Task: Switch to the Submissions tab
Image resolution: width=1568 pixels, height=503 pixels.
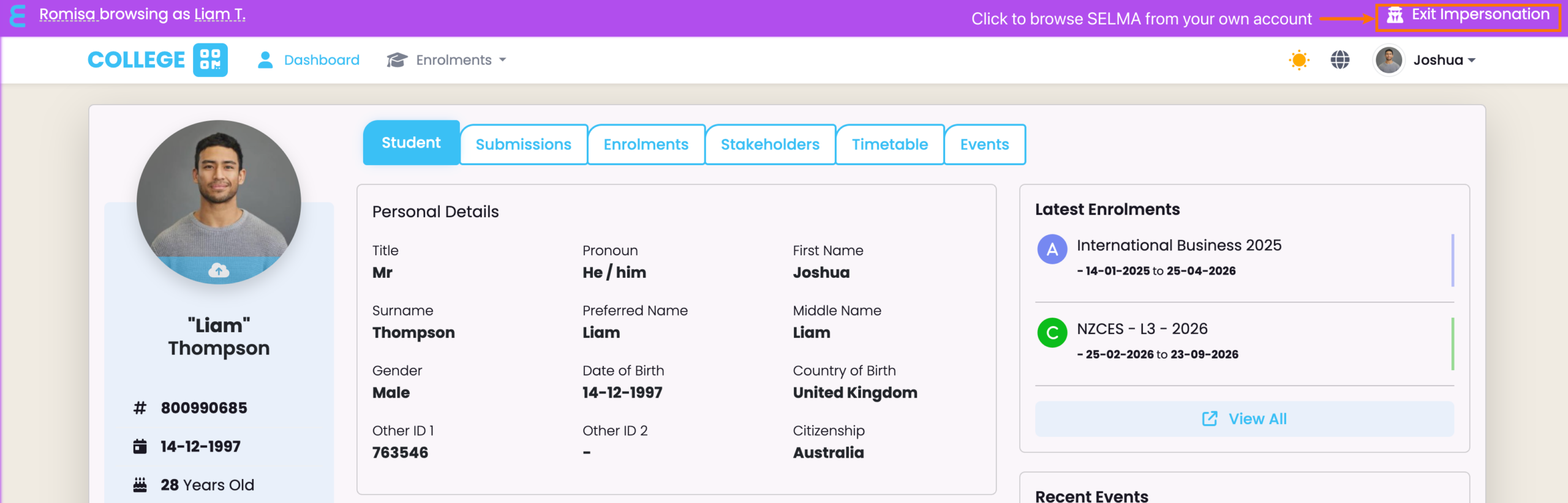Action: [523, 144]
